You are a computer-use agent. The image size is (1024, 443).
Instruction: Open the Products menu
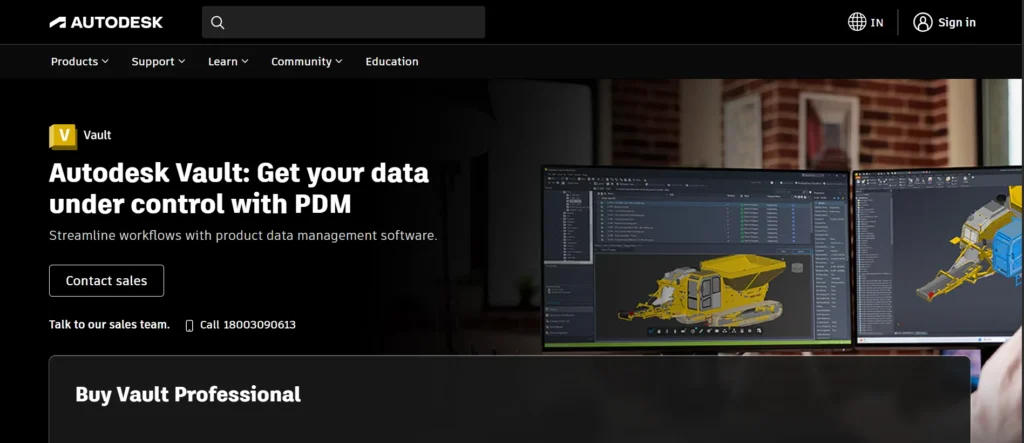click(x=80, y=61)
